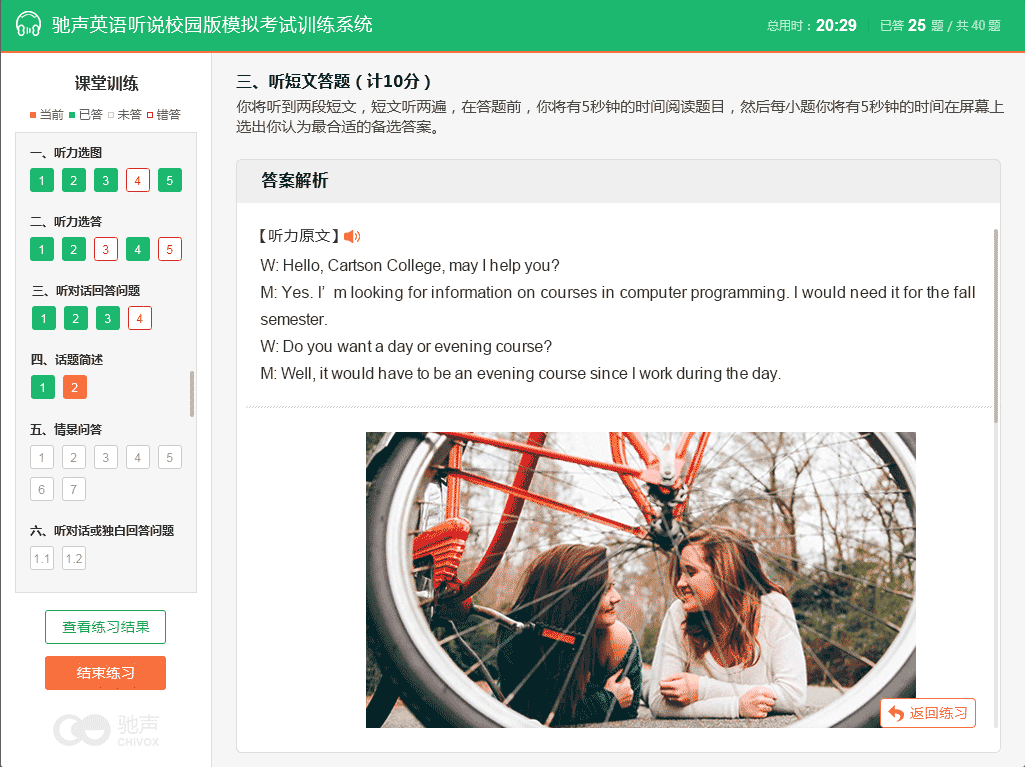Open question 5 in 听力选图 section
The width and height of the screenshot is (1025, 767).
pos(170,180)
